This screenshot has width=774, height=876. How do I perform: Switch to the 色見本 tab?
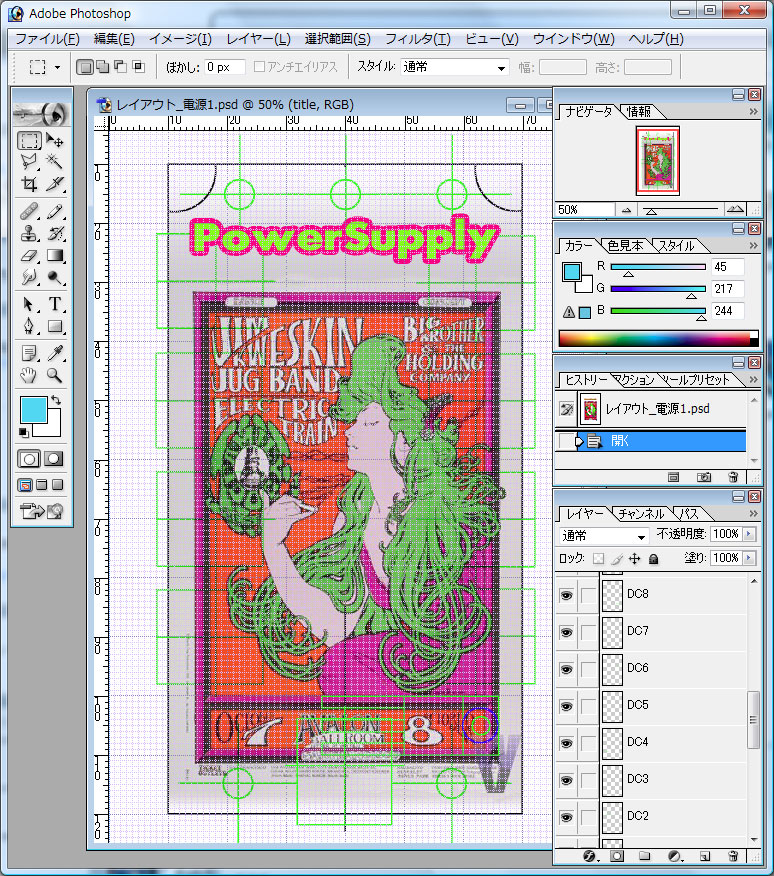click(625, 246)
